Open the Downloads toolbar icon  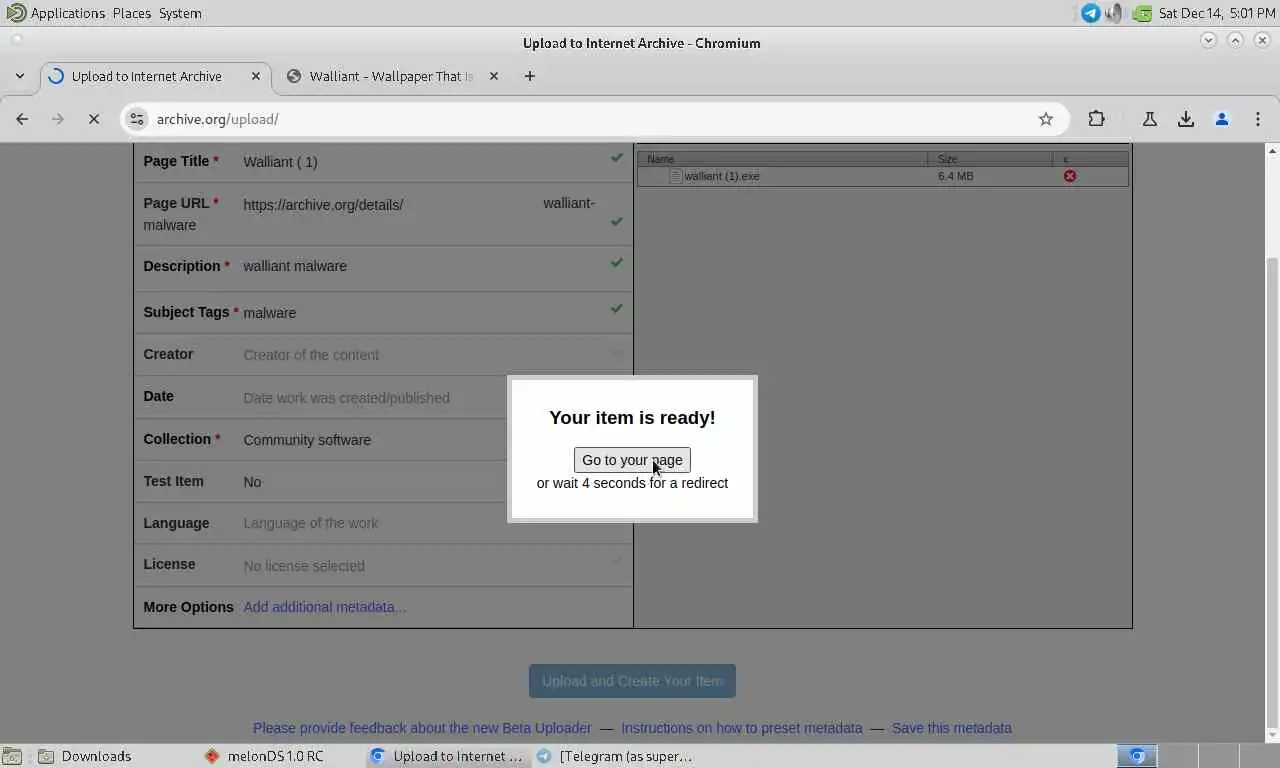pos(1186,119)
